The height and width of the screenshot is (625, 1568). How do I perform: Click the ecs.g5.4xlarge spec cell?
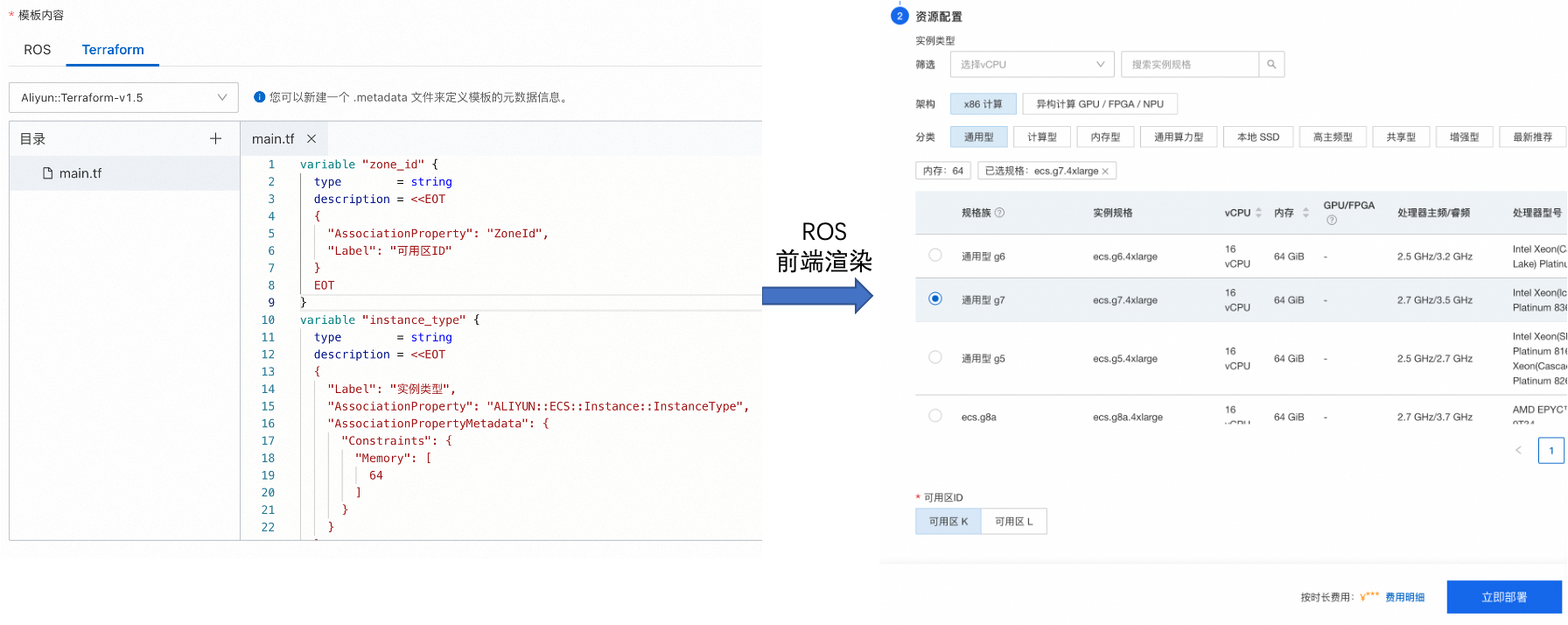(x=1125, y=359)
